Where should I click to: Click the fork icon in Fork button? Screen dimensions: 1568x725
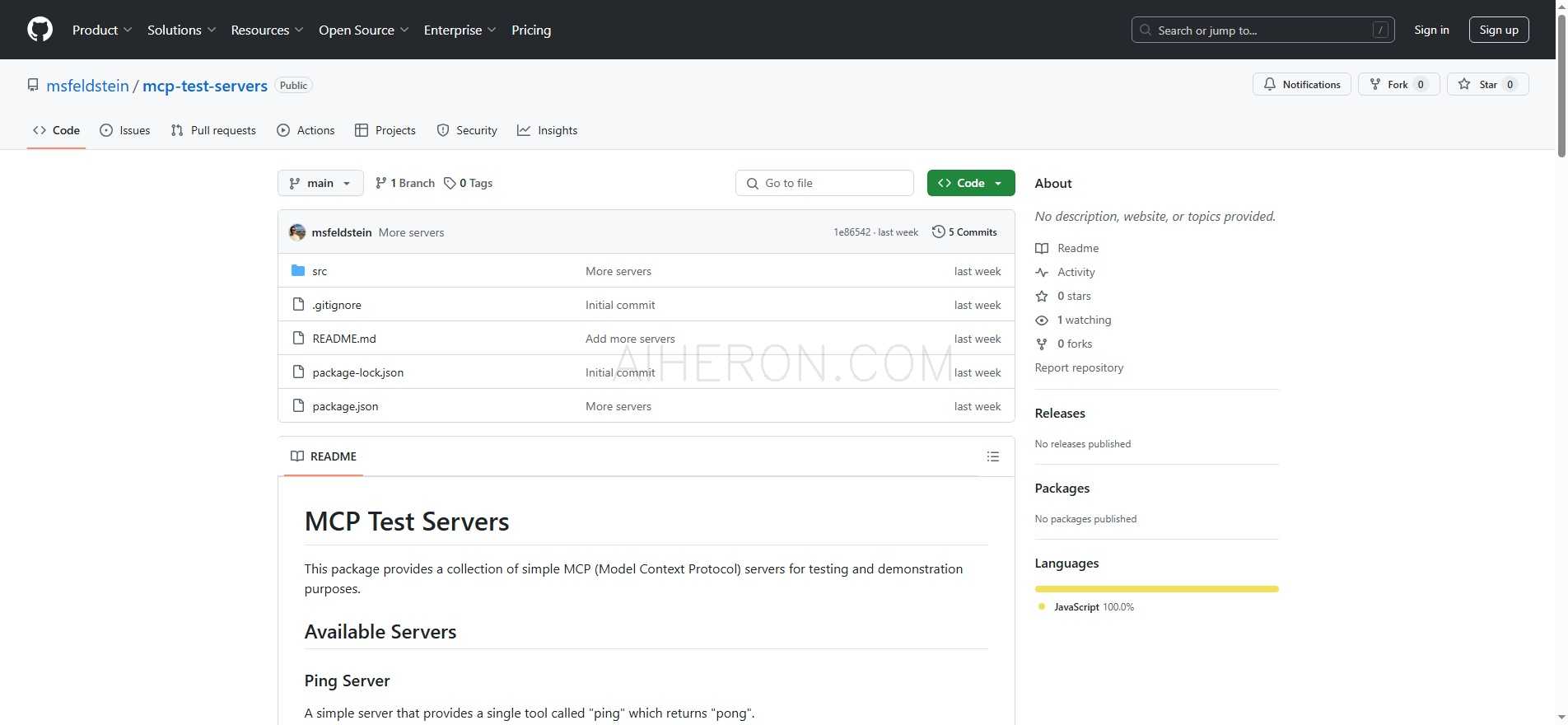tap(1374, 84)
